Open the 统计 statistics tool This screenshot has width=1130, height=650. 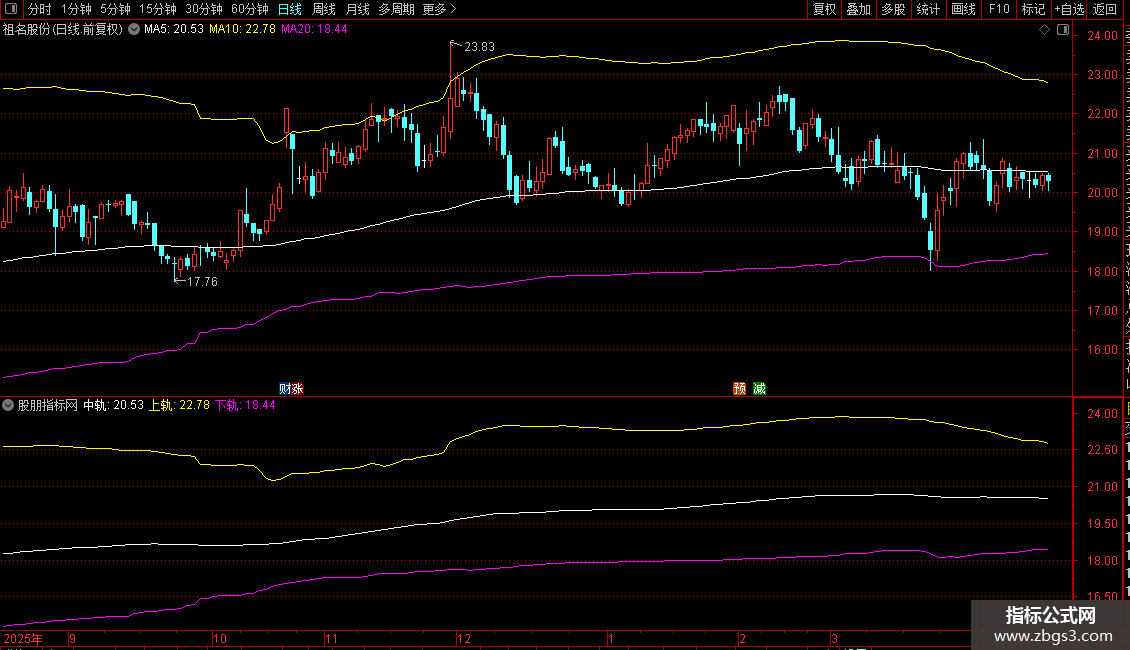coord(928,9)
